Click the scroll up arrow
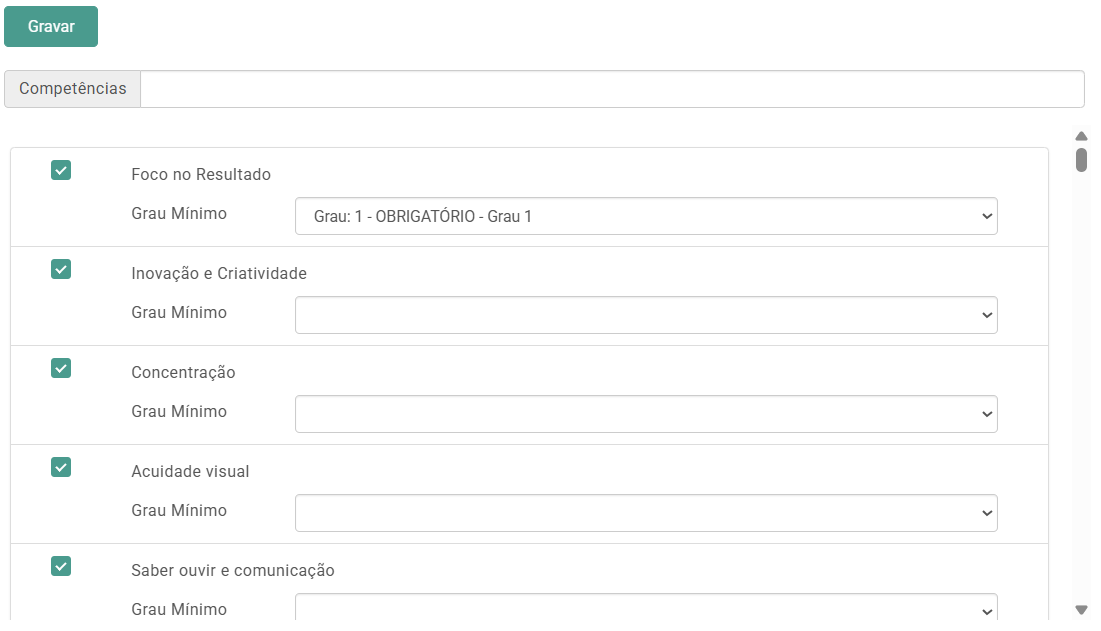Screen dimensions: 1101x631 1081,136
